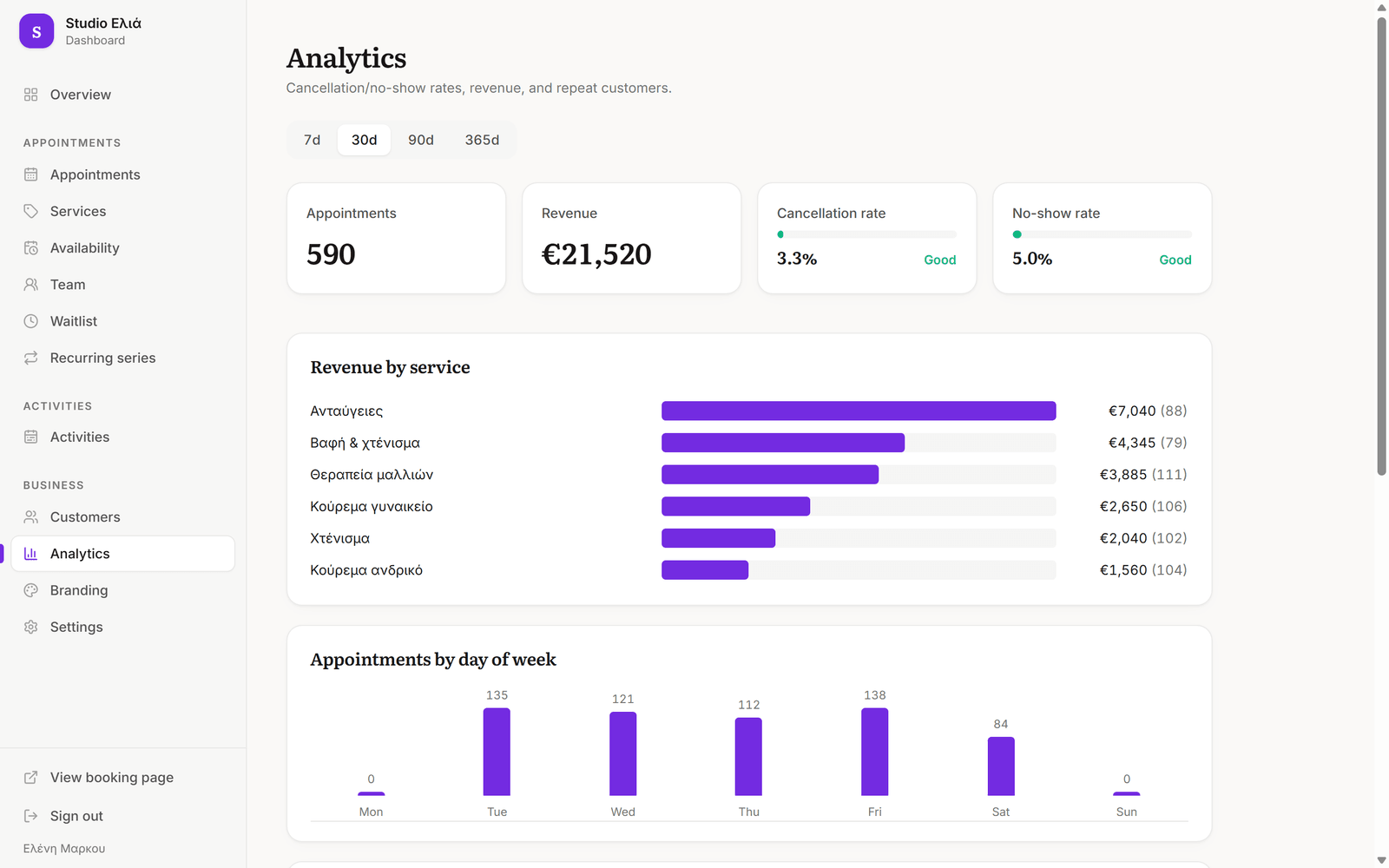Click the page vertical scrollbar thumb
This screenshot has height=868, width=1389.
1381,246
